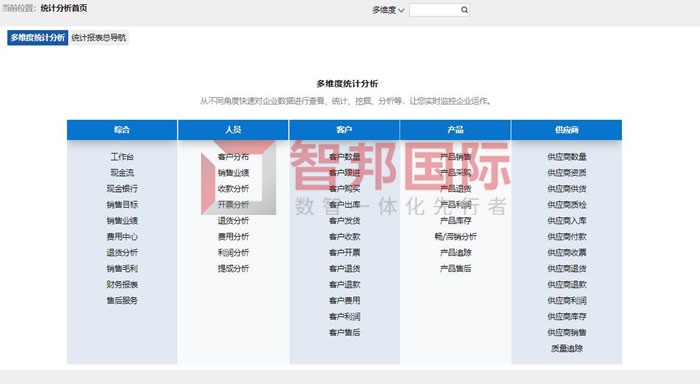The height and width of the screenshot is (384, 700).
Task: Open 产品追踪 report
Action: 455,253
